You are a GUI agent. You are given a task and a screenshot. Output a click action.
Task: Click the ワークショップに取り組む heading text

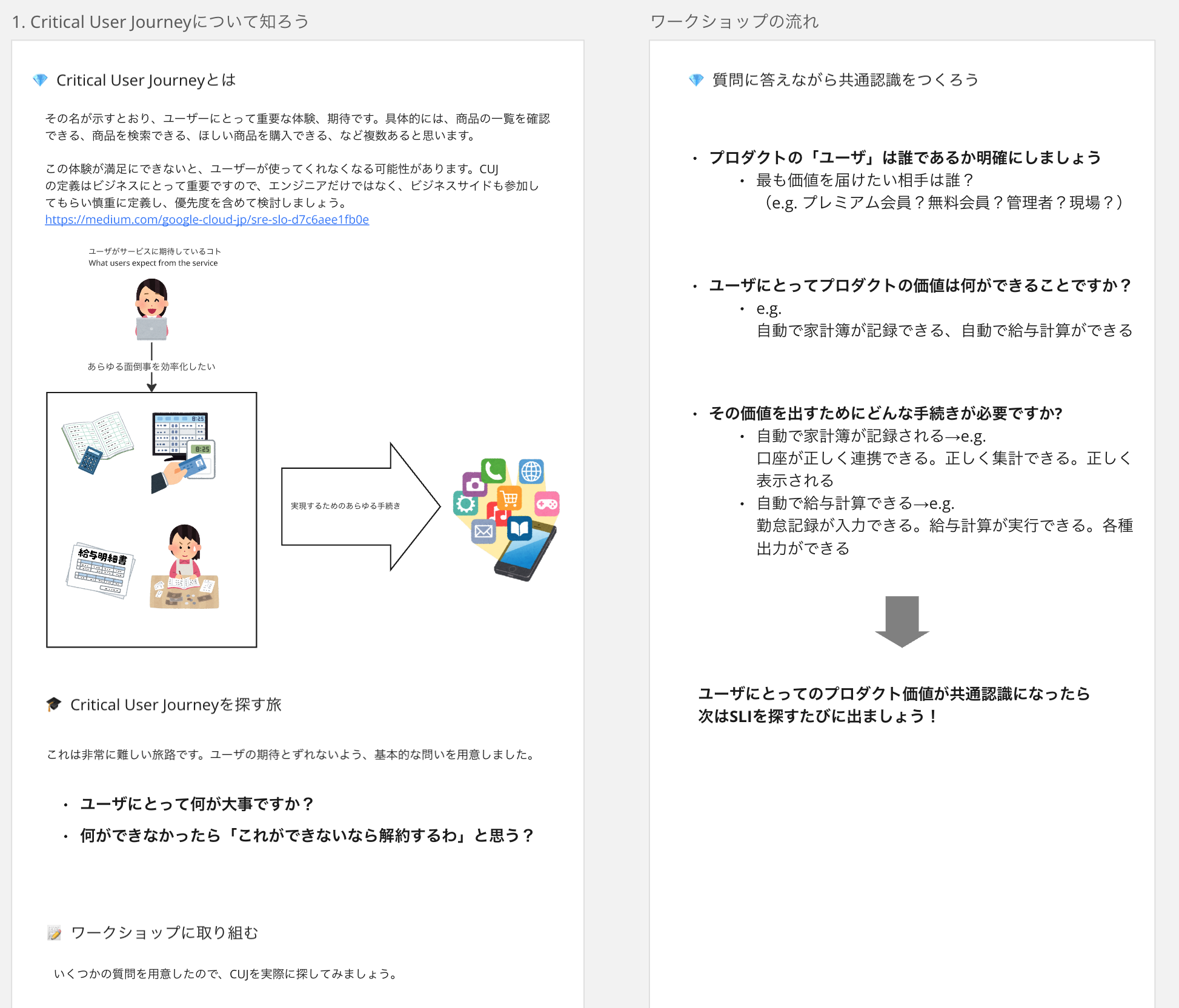coord(165,933)
